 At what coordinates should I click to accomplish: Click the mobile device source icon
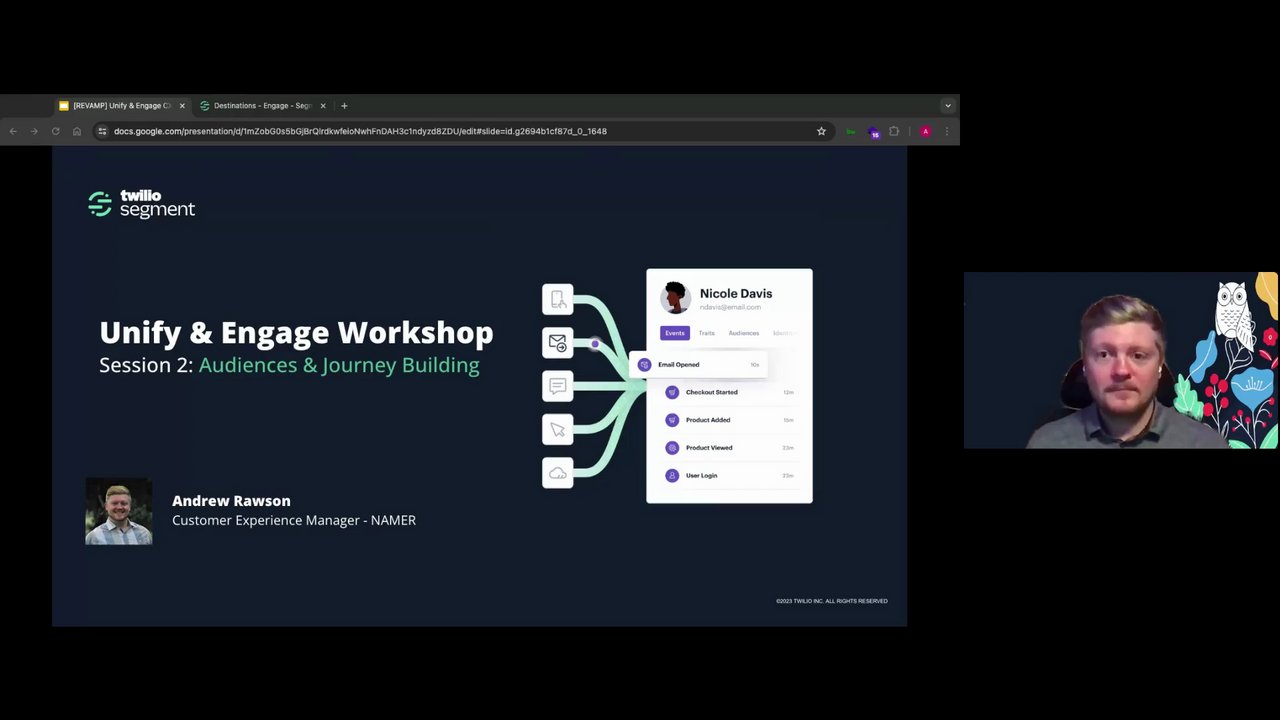pos(558,299)
